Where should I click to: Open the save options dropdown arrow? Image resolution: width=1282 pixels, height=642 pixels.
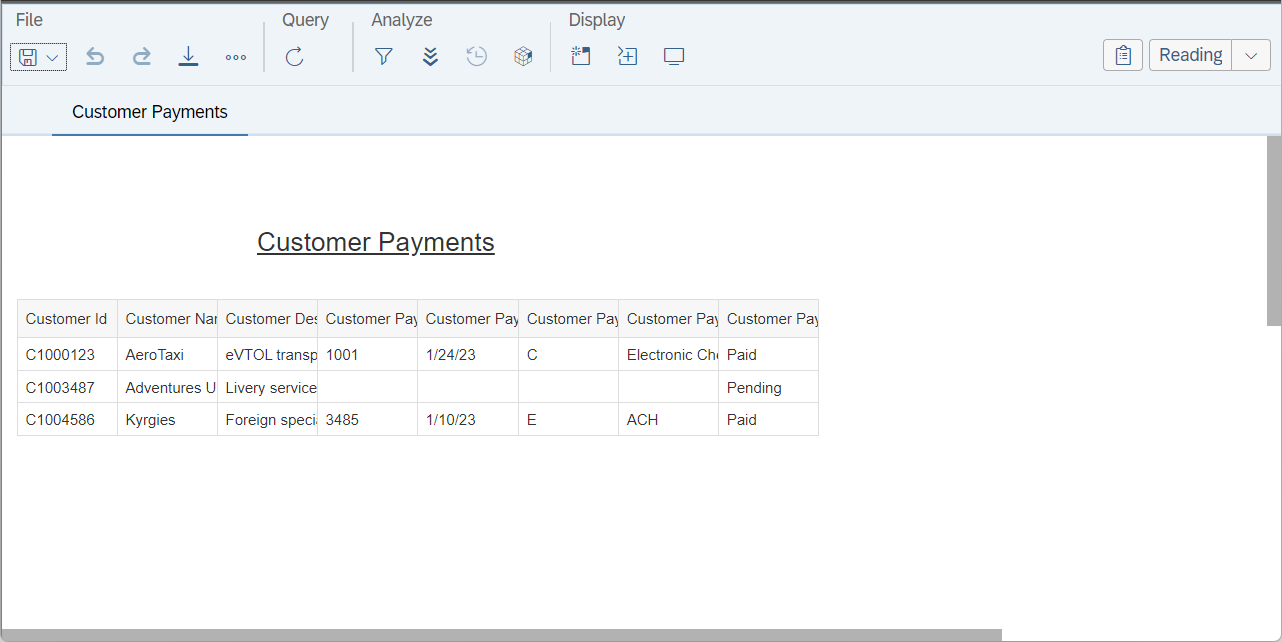51,57
